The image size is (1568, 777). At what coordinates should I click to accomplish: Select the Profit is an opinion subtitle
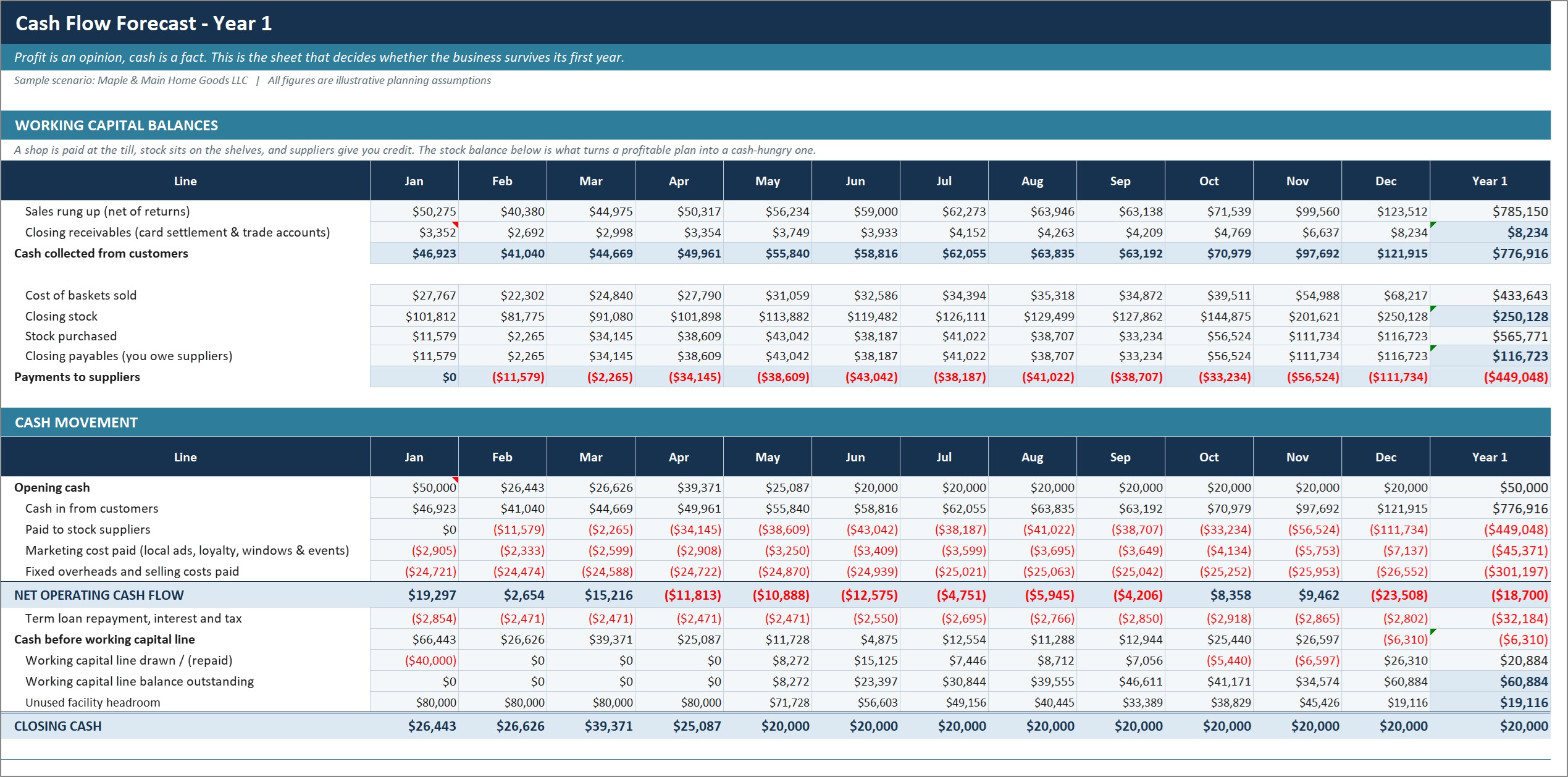point(319,57)
